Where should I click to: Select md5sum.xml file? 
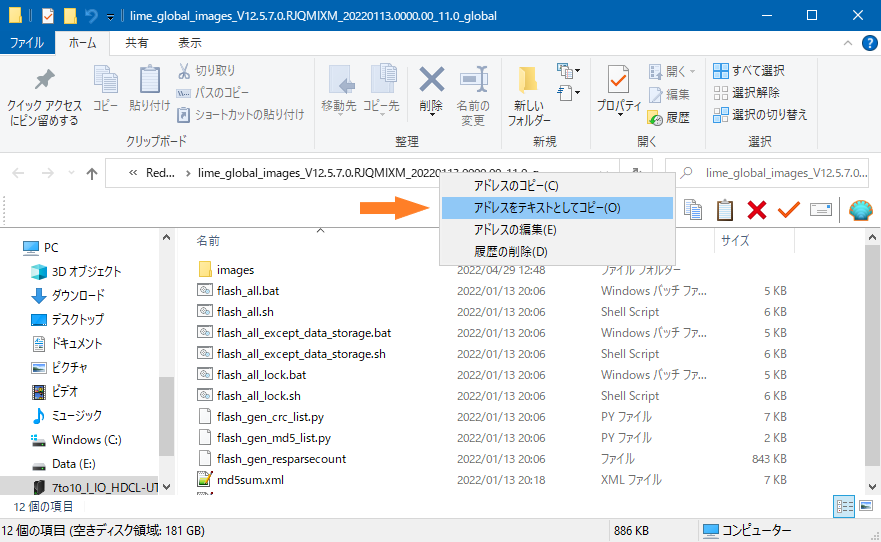(x=240, y=480)
